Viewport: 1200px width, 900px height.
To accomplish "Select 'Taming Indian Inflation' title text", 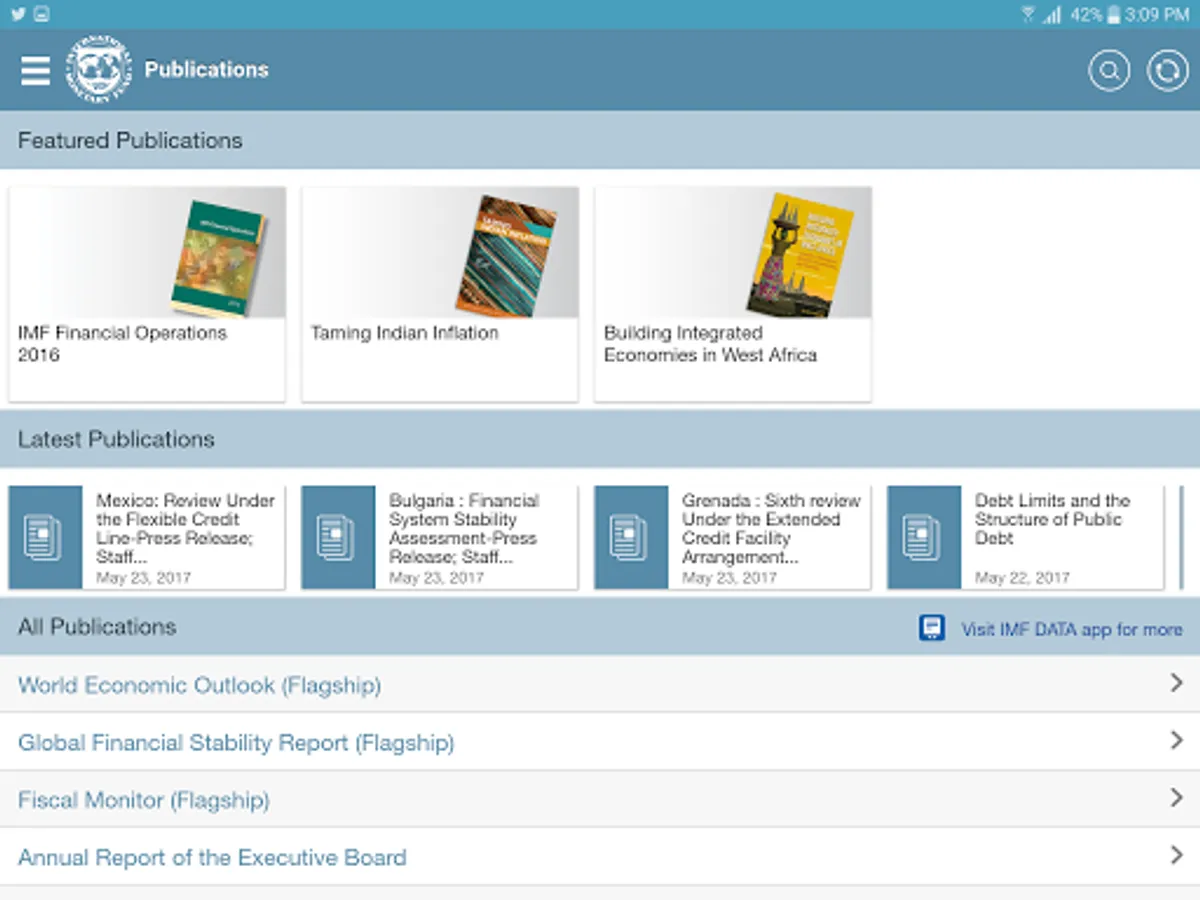I will [x=404, y=333].
